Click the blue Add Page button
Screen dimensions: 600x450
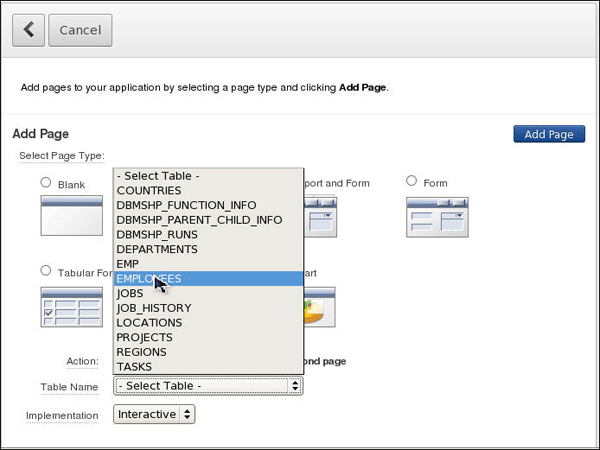click(549, 134)
